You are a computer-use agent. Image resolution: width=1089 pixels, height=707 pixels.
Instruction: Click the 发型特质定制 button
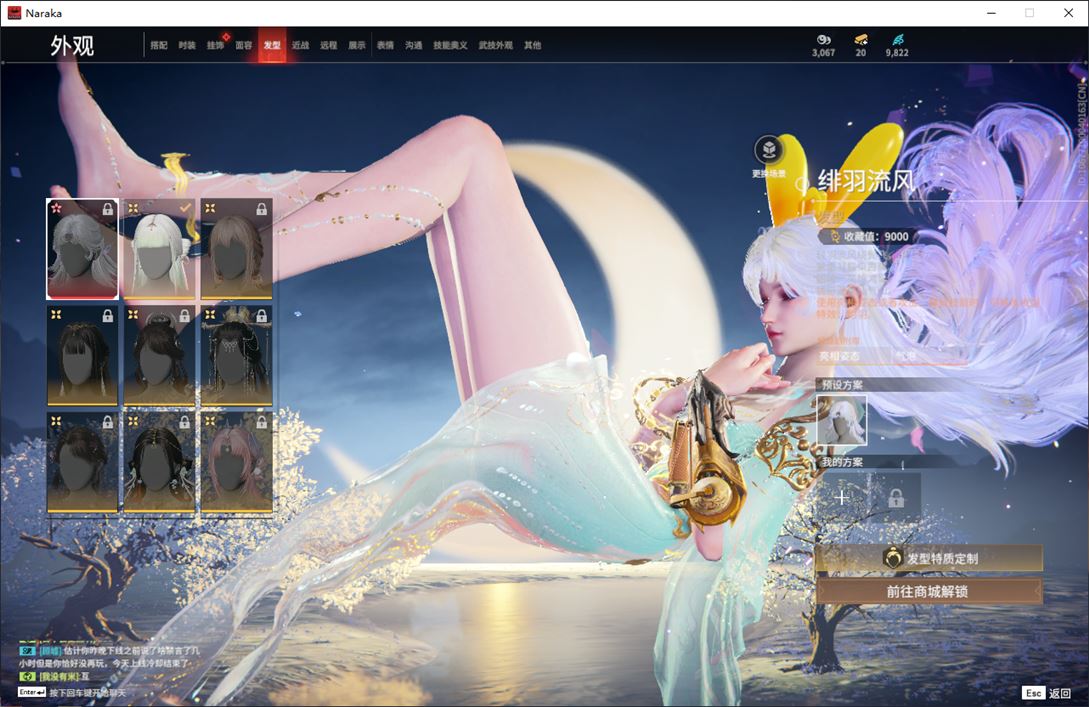click(929, 558)
